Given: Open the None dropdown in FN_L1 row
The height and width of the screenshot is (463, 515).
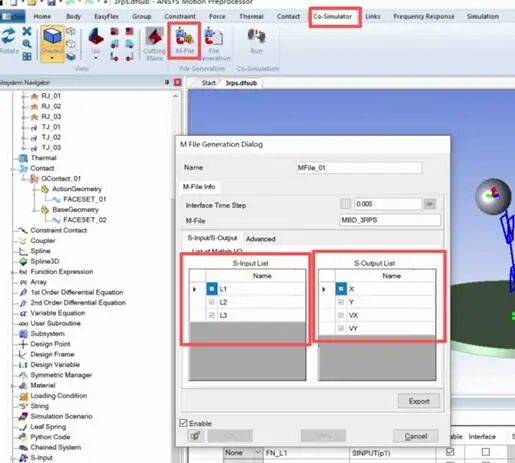Looking at the screenshot, I should tap(257, 453).
